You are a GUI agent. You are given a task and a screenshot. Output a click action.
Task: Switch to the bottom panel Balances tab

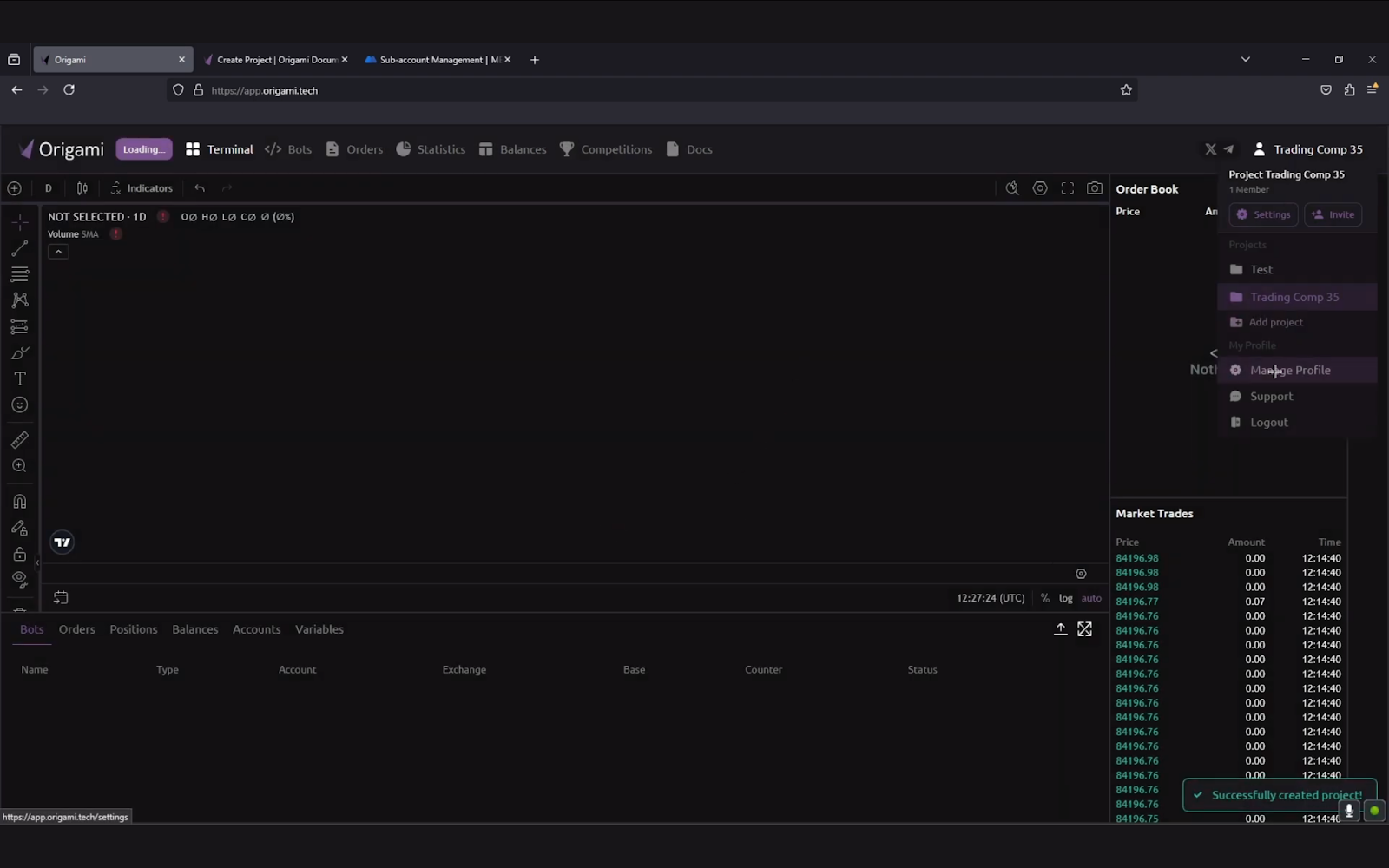(x=195, y=629)
